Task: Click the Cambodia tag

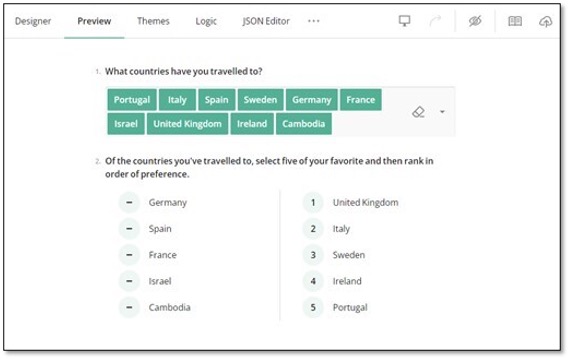Action: (x=304, y=124)
